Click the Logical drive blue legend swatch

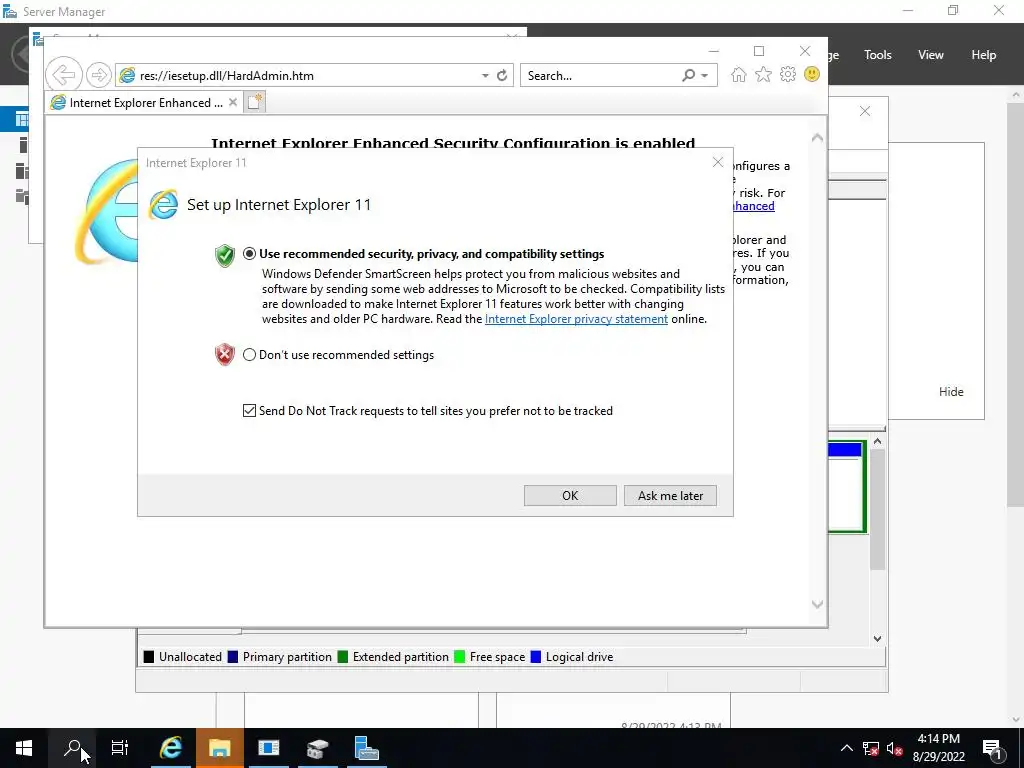click(536, 657)
